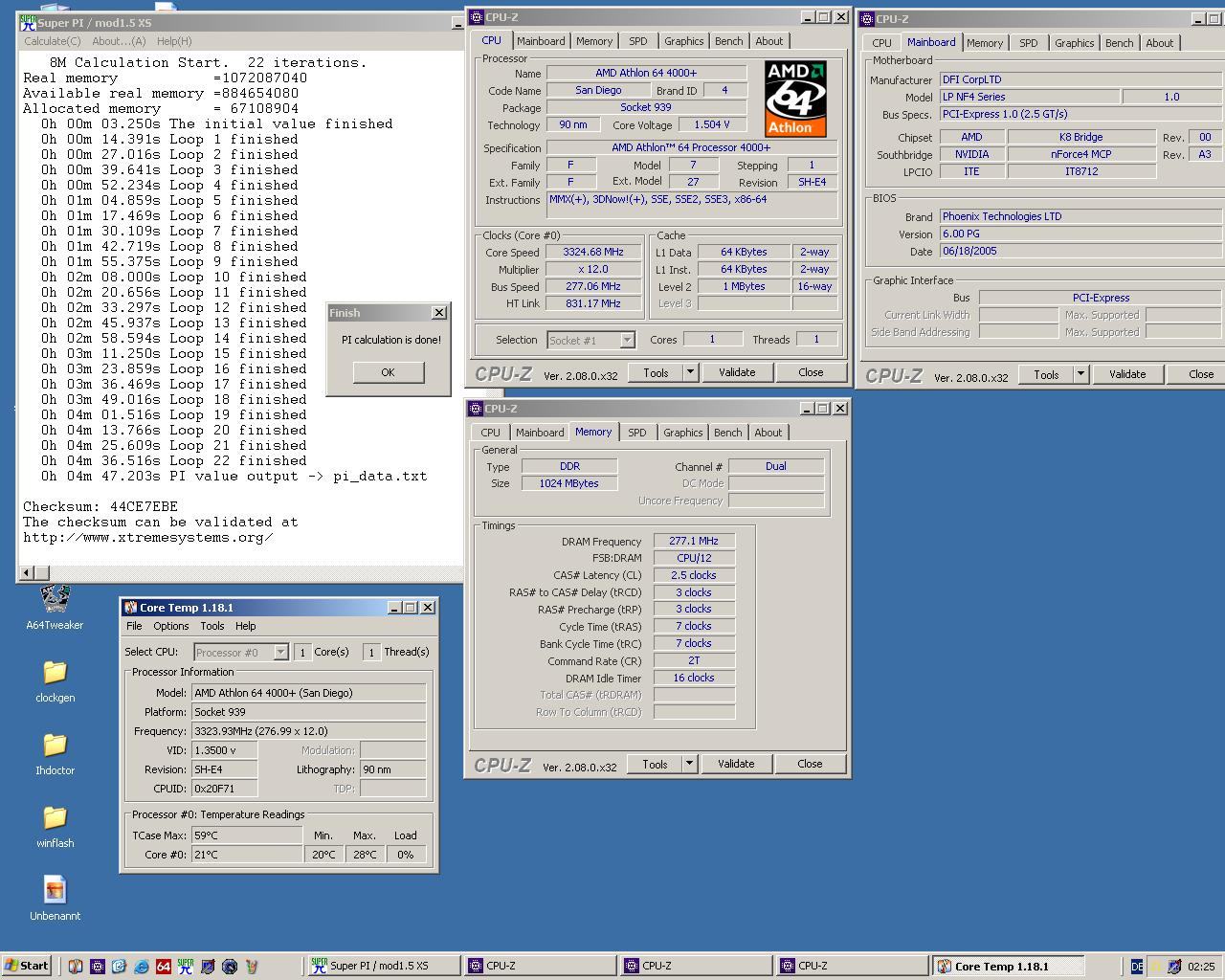Click the Super PI title bar icon

click(28, 22)
